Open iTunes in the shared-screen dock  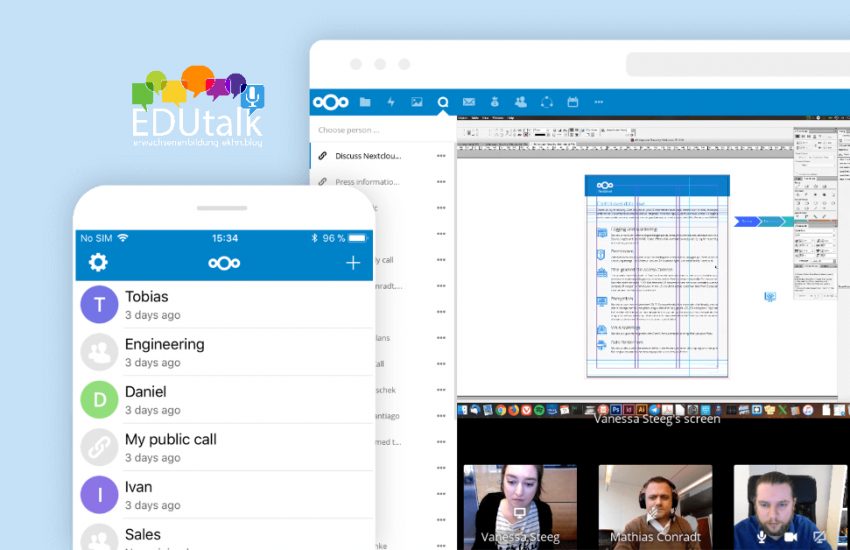808,410
